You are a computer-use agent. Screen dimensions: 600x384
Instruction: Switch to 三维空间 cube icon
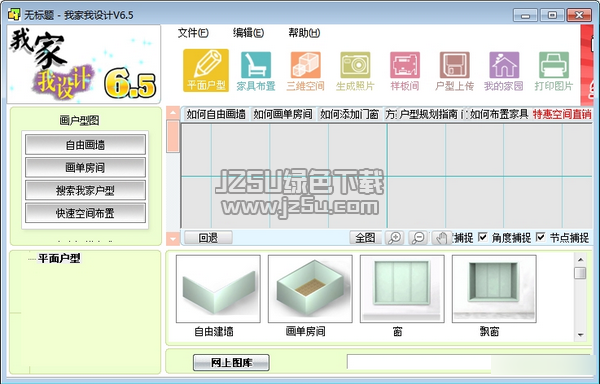[x=305, y=71]
